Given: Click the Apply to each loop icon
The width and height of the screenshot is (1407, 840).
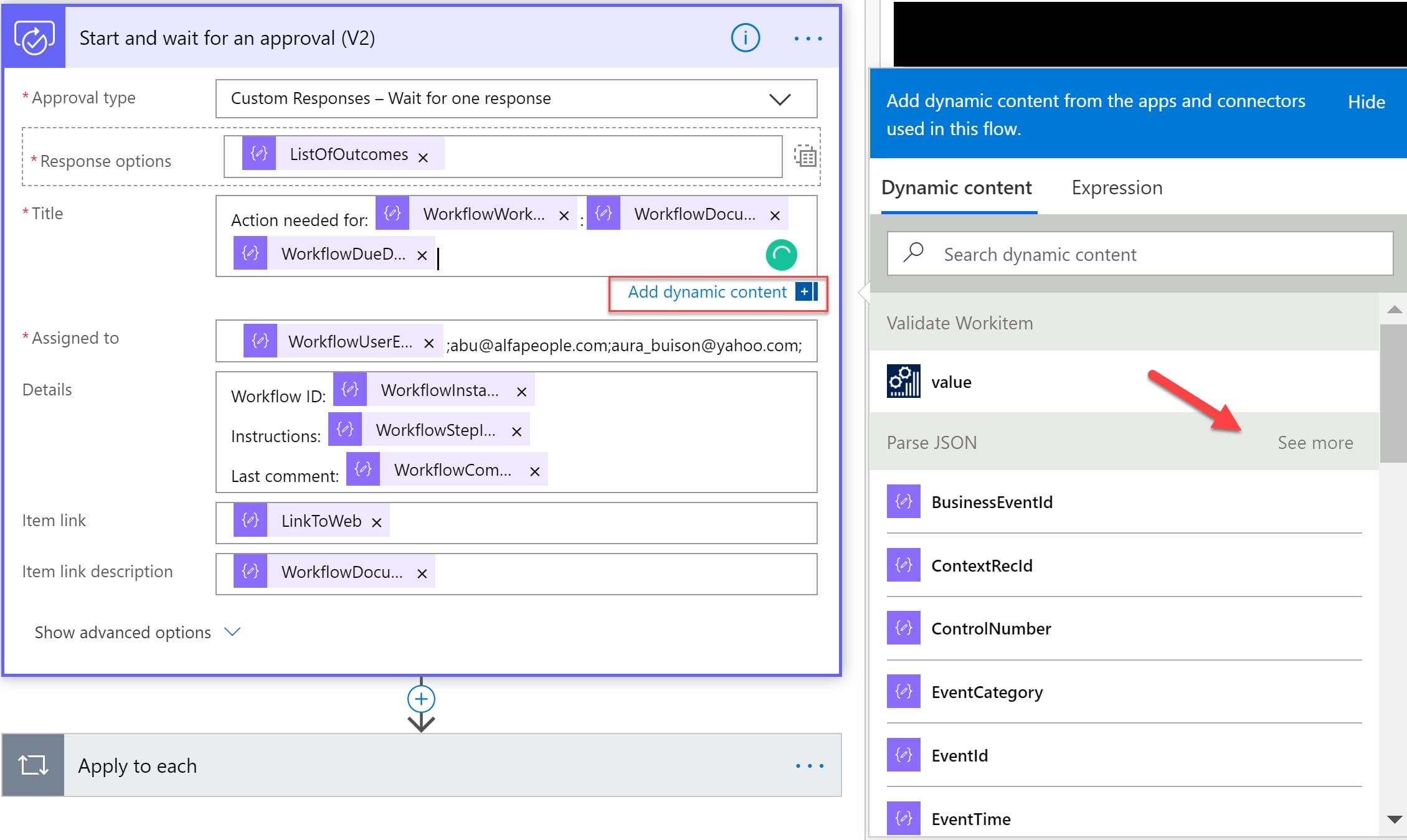Looking at the screenshot, I should [x=34, y=765].
